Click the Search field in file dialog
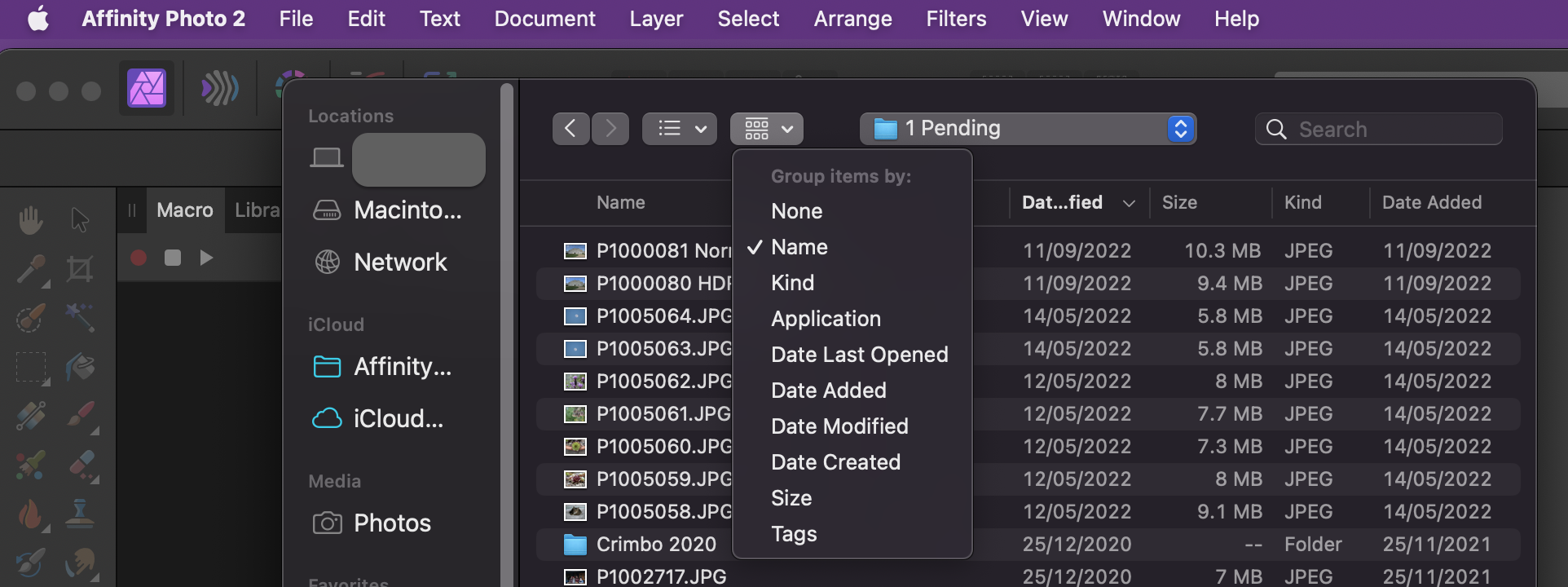1568x587 pixels. (x=1379, y=129)
